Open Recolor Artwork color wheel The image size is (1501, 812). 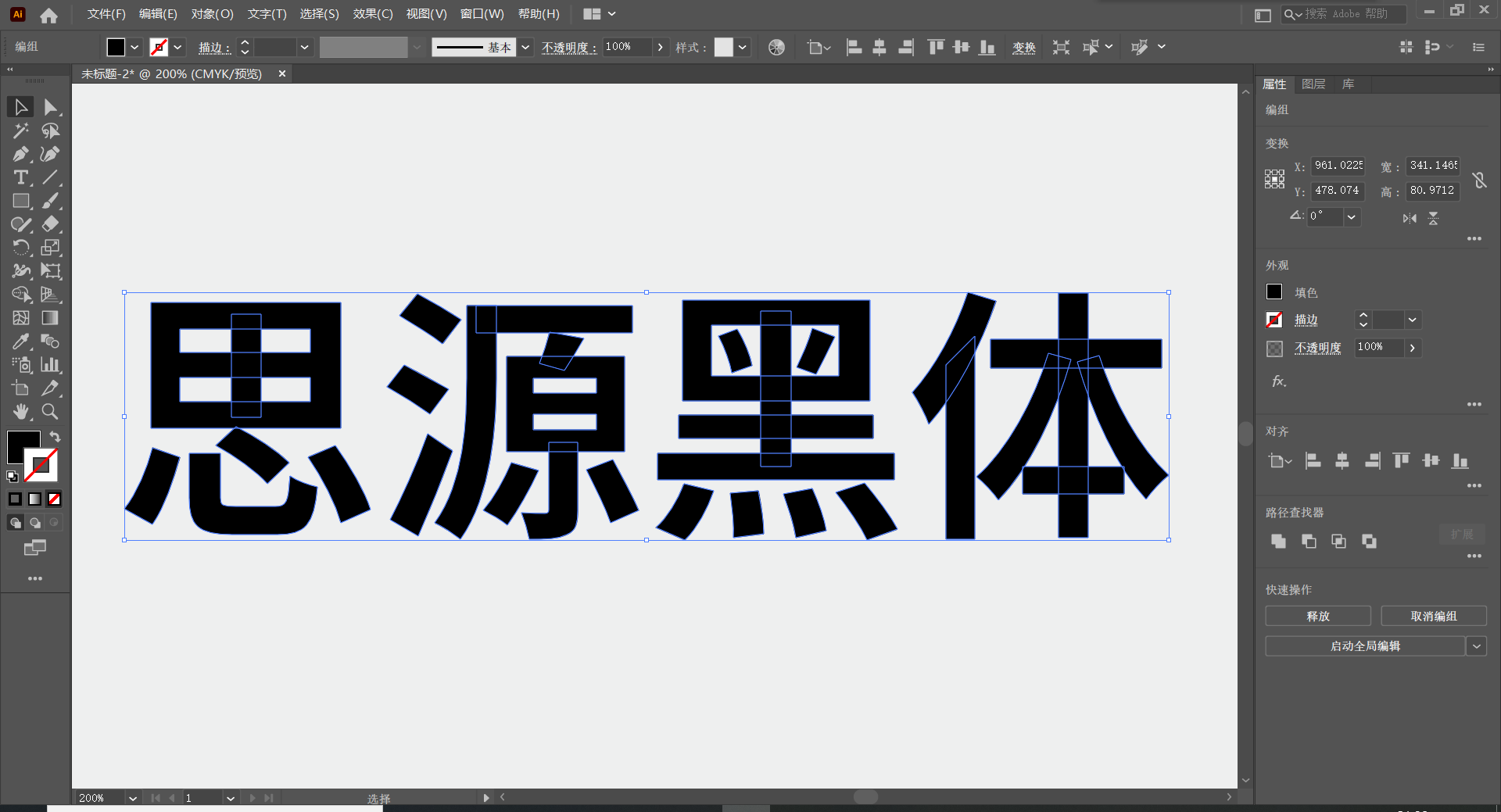coord(776,47)
